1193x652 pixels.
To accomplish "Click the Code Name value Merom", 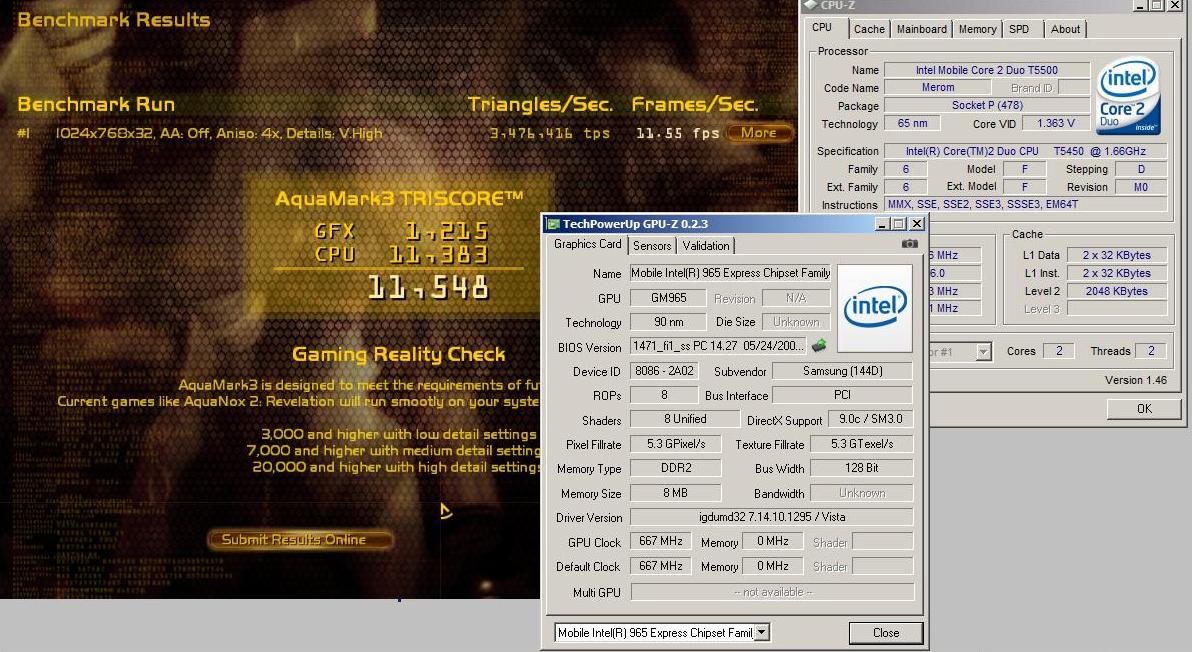I will [x=937, y=87].
